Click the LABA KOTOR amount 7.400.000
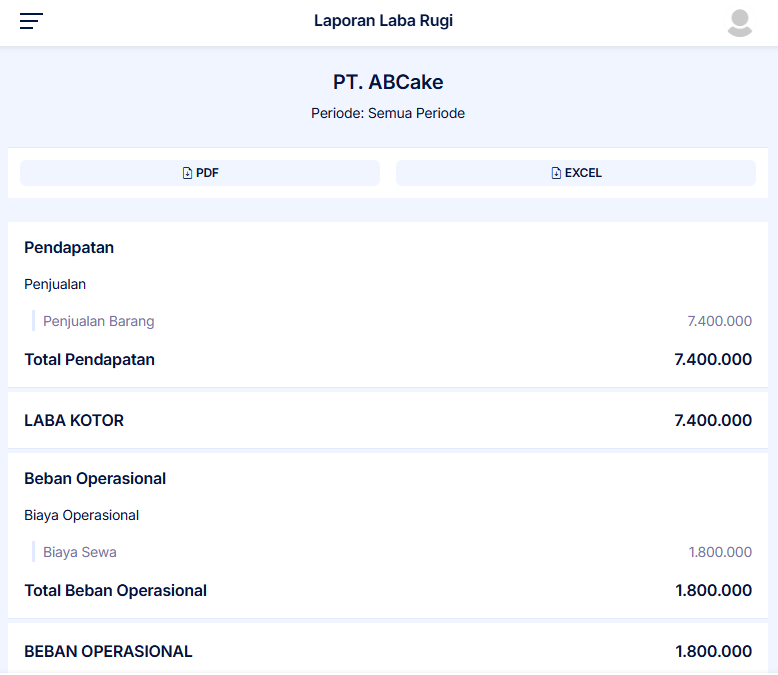778x675 pixels. tap(713, 420)
